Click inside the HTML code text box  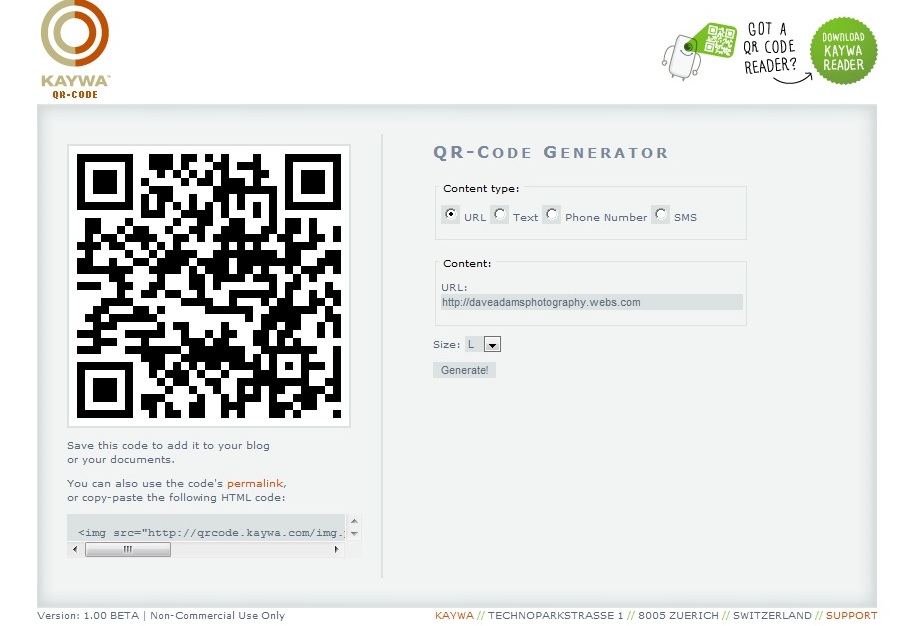[207, 529]
